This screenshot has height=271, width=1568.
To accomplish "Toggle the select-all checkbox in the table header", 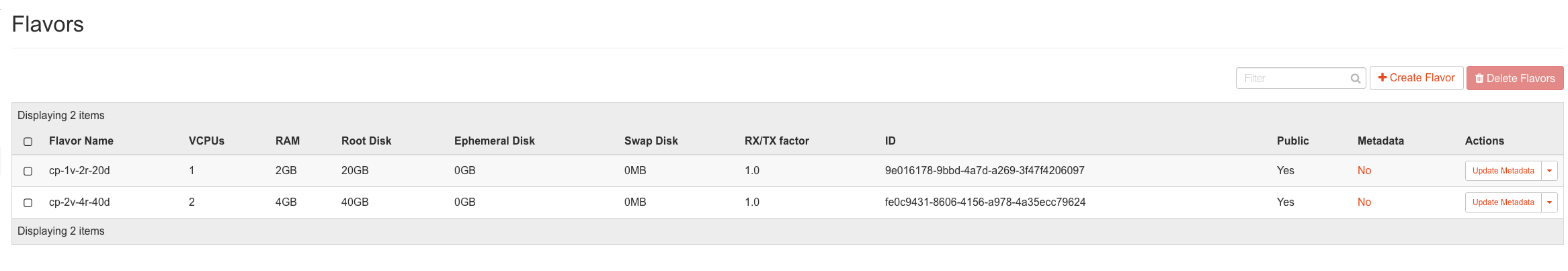I will pos(28,141).
